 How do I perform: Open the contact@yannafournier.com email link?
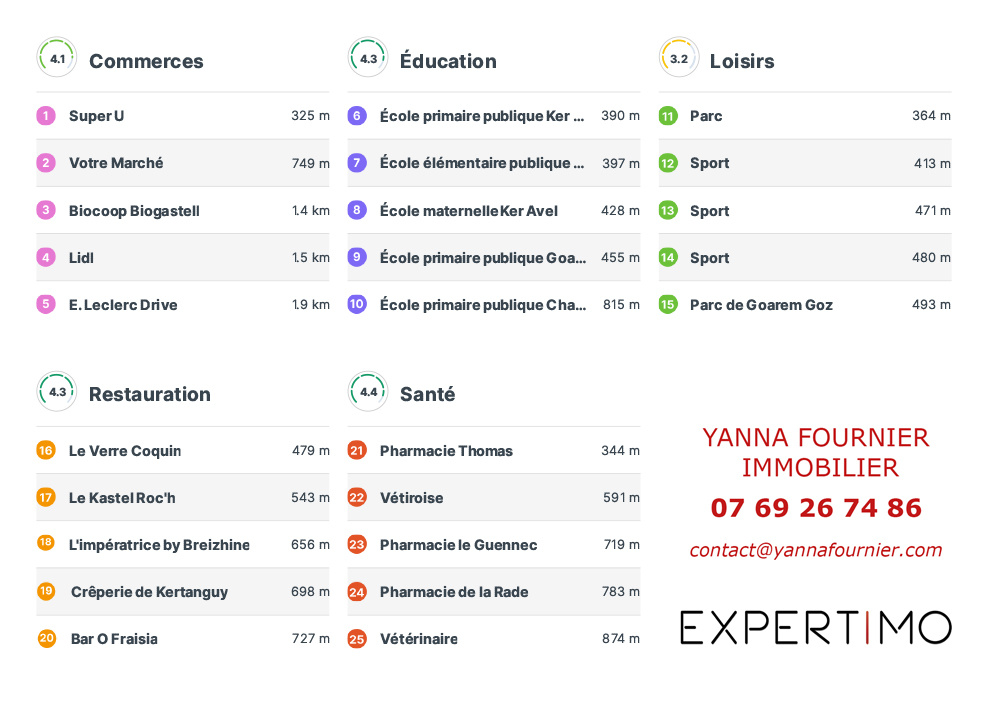[x=815, y=550]
